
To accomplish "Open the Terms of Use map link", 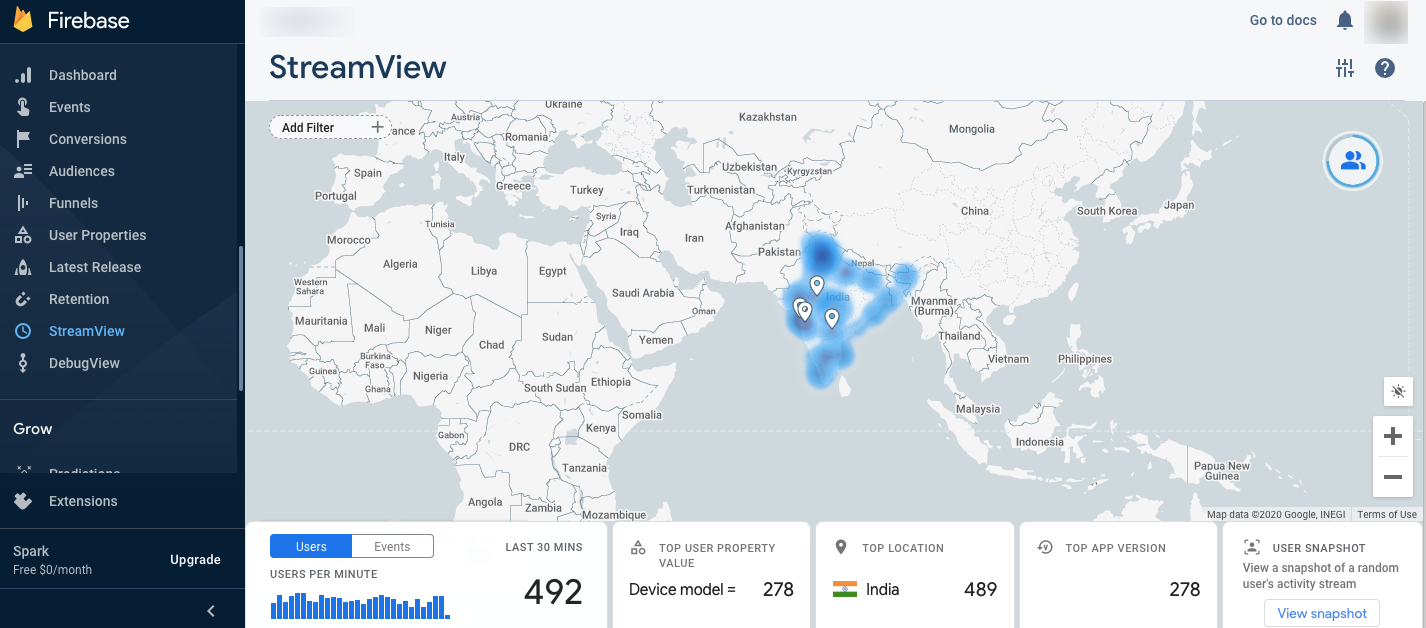I will click(1387, 514).
